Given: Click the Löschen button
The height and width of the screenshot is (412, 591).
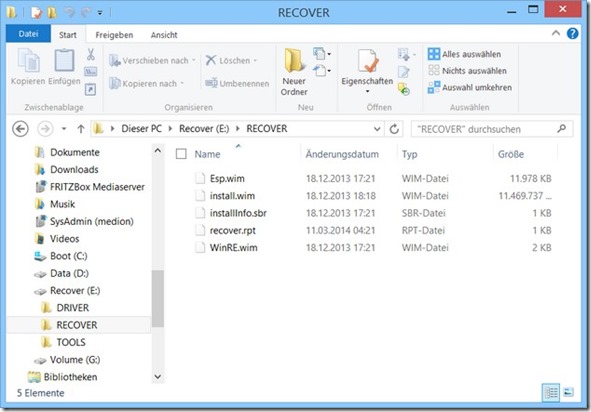Looking at the screenshot, I should (x=231, y=60).
